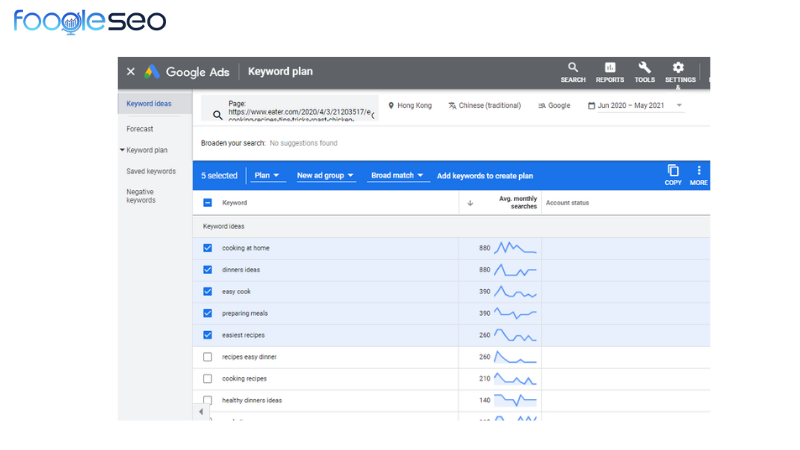Screen dimensions: 800x450
Task: Close keyword plan with X icon
Action: pyautogui.click(x=131, y=72)
